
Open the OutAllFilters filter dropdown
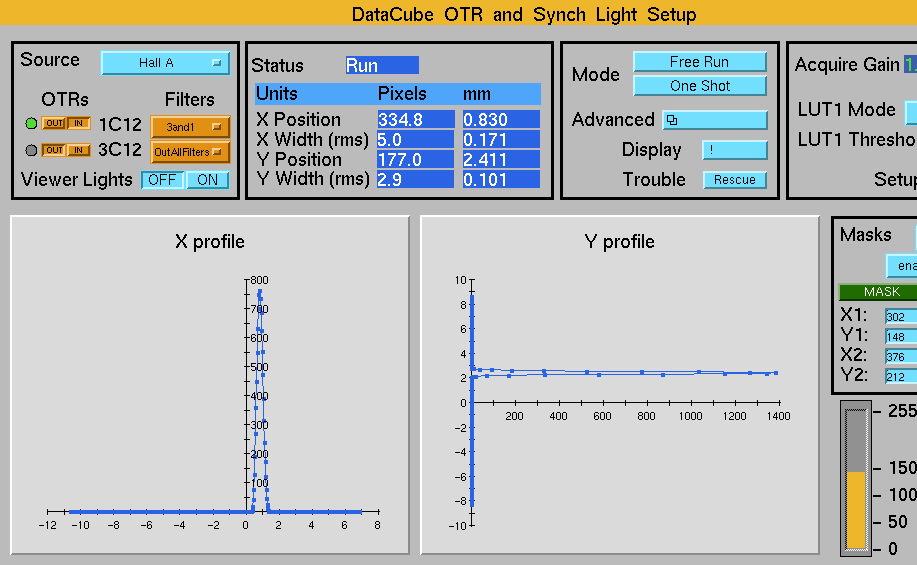point(190,153)
